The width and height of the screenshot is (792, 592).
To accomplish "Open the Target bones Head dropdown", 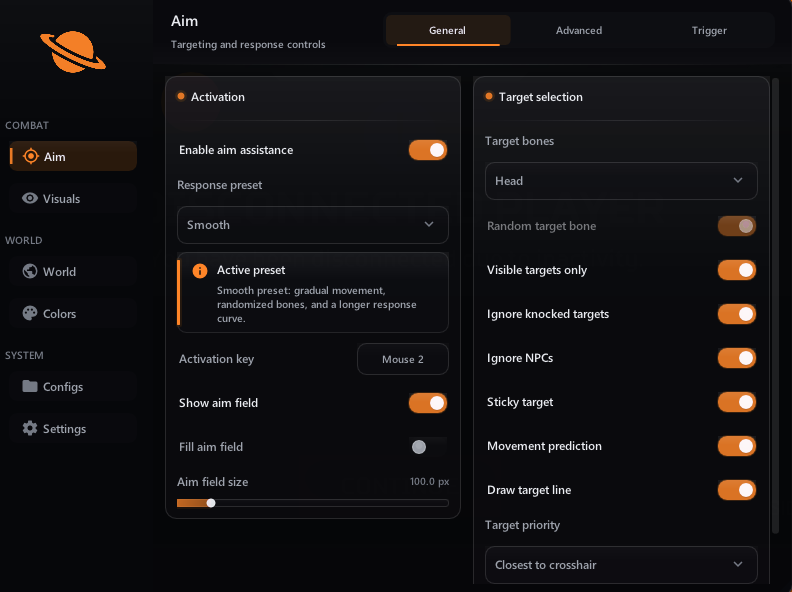I will click(x=621, y=181).
